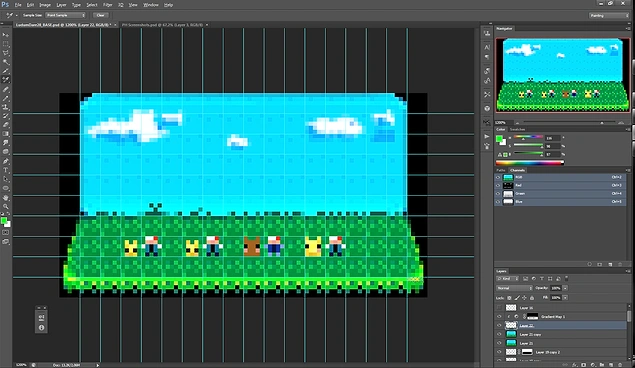Filter layers by pixel layers icon
This screenshot has height=368, width=635.
[x=525, y=279]
